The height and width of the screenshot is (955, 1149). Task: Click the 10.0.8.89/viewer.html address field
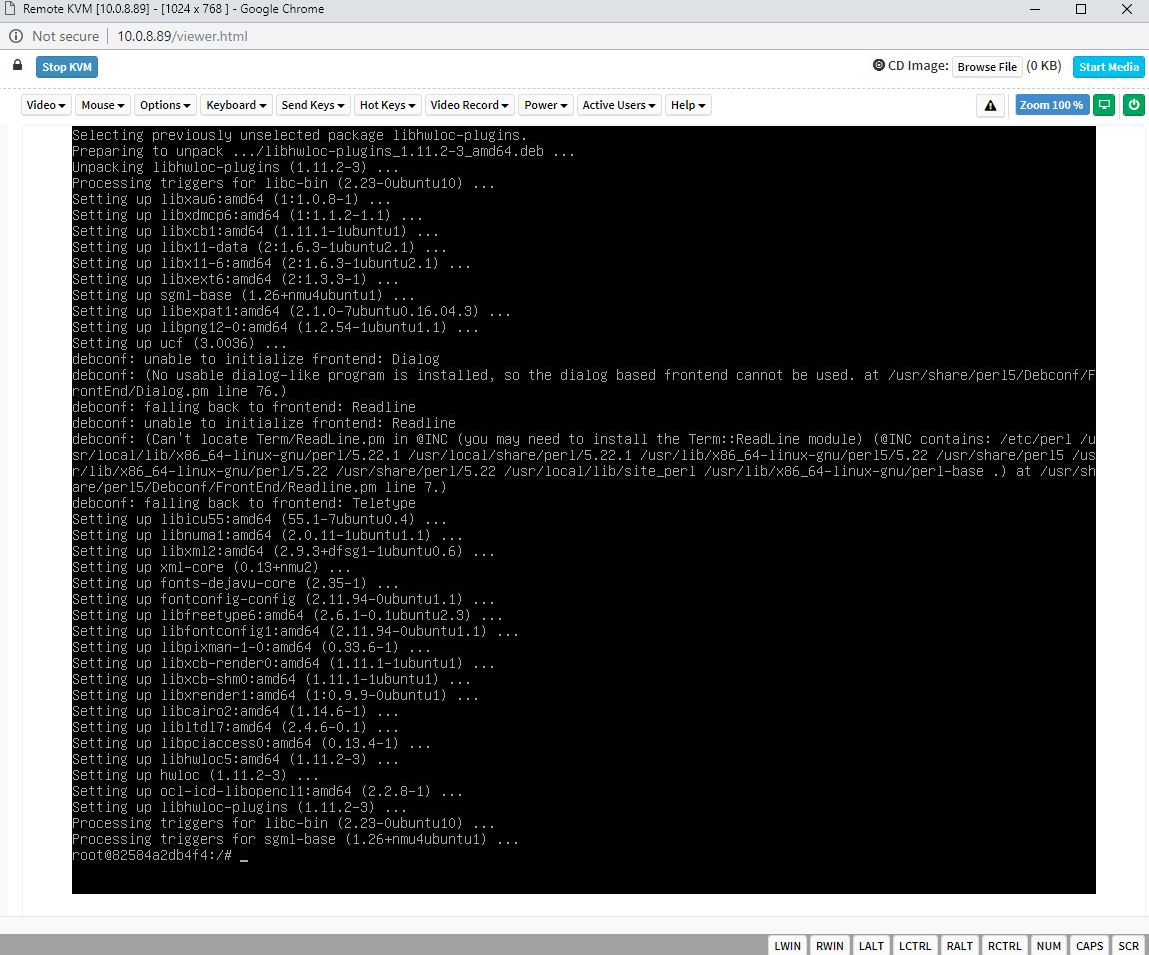[182, 36]
